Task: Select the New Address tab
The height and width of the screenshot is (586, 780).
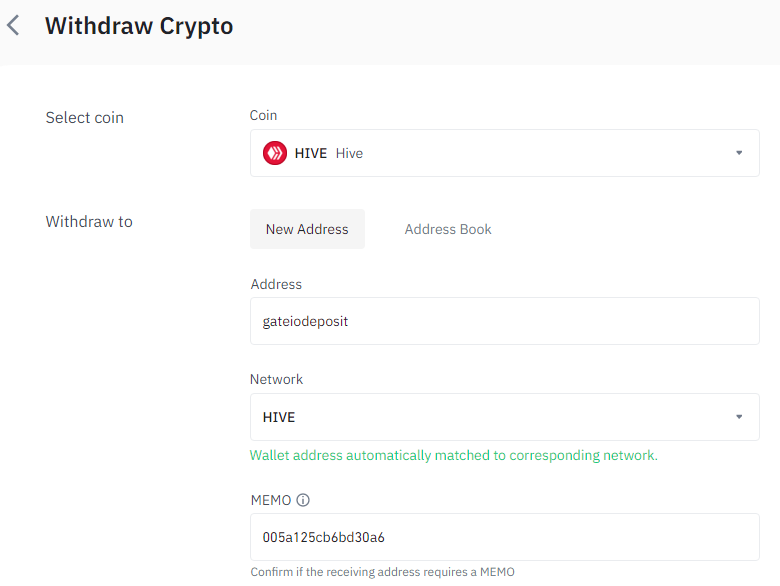Action: click(307, 229)
